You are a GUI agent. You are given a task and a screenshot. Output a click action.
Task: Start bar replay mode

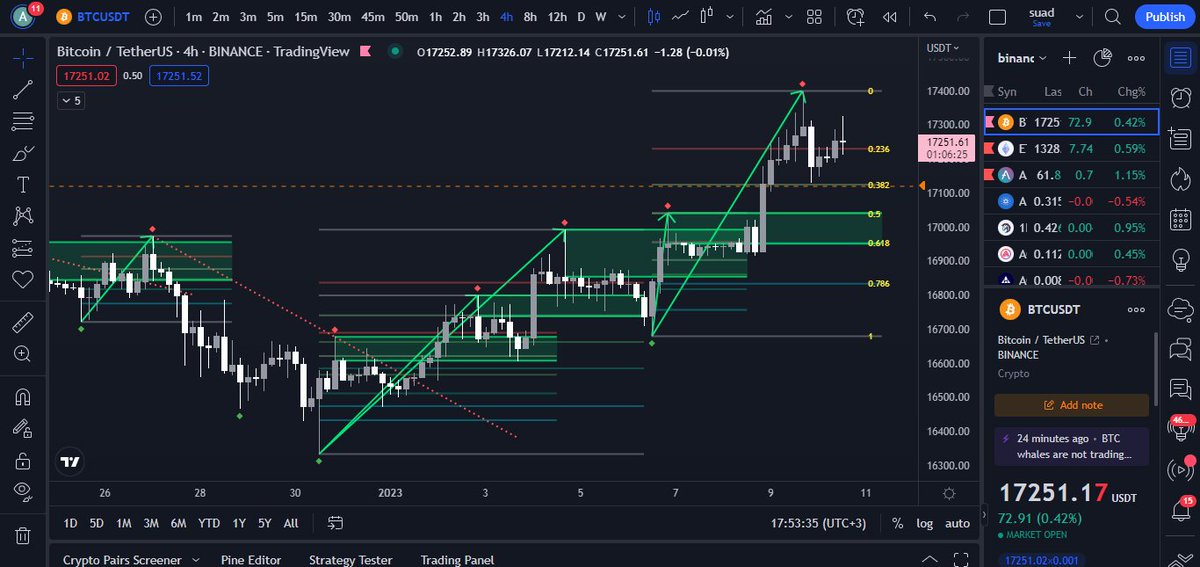[888, 17]
